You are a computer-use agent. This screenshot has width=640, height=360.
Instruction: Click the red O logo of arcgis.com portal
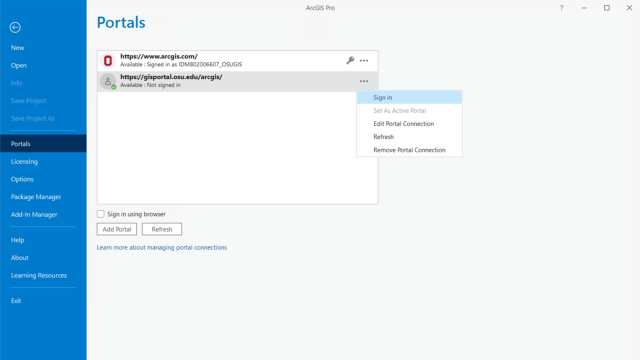coord(108,61)
